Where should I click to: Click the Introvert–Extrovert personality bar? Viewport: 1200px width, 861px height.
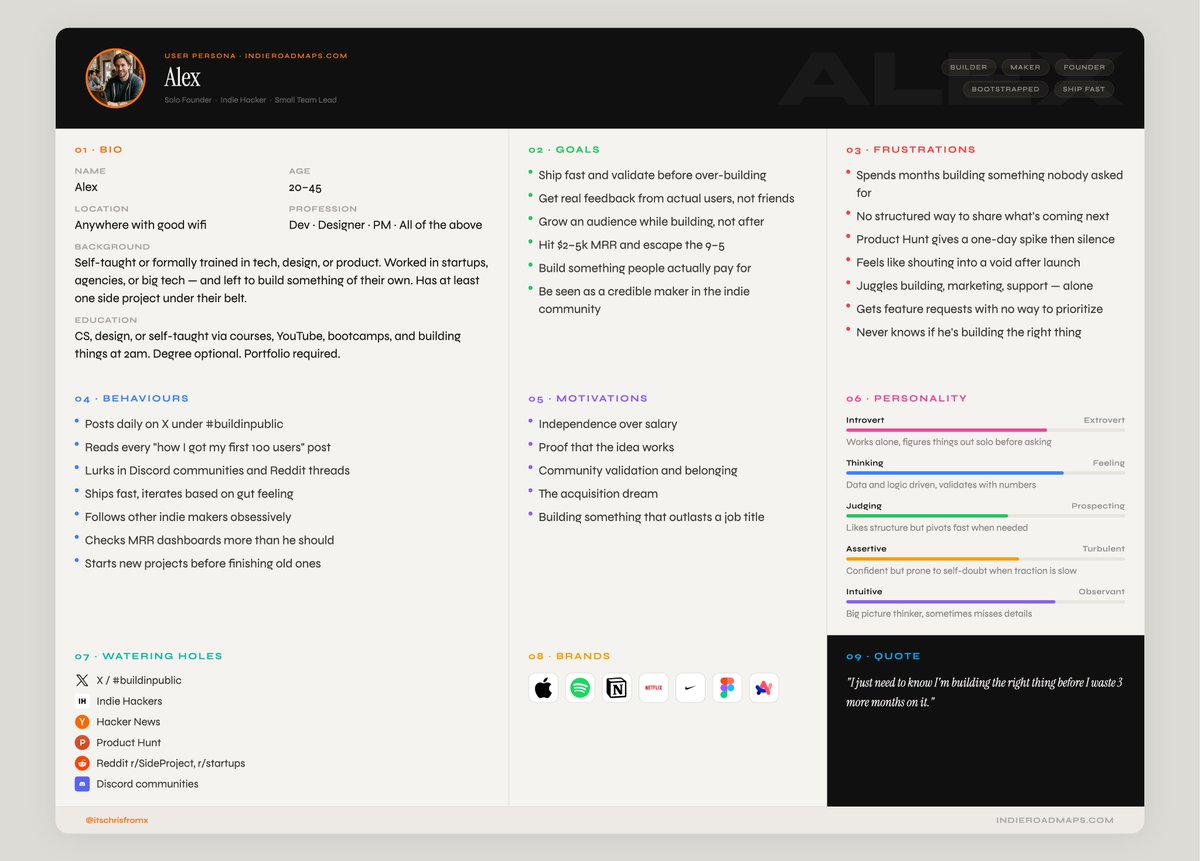coord(985,430)
